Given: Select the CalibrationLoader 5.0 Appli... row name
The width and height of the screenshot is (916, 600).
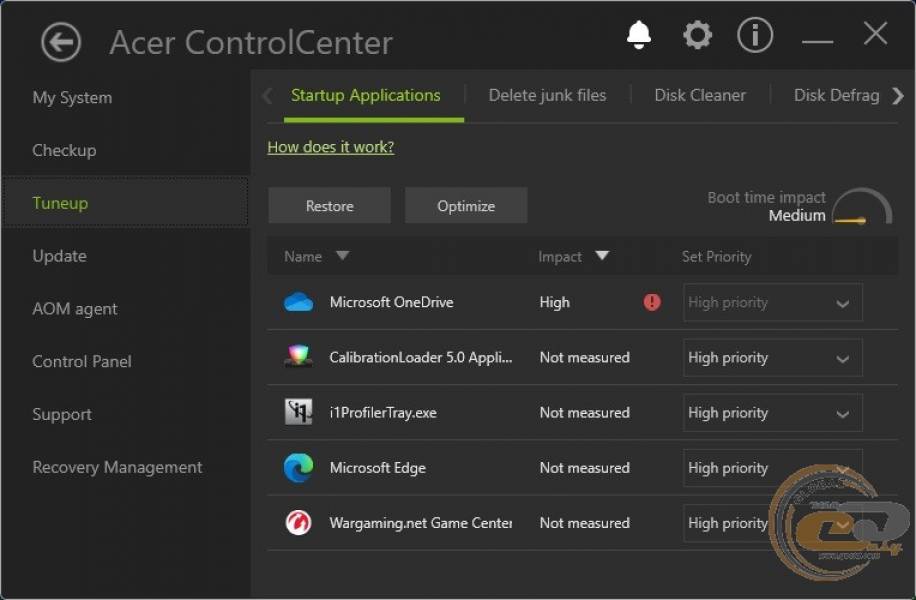Looking at the screenshot, I should point(421,357).
